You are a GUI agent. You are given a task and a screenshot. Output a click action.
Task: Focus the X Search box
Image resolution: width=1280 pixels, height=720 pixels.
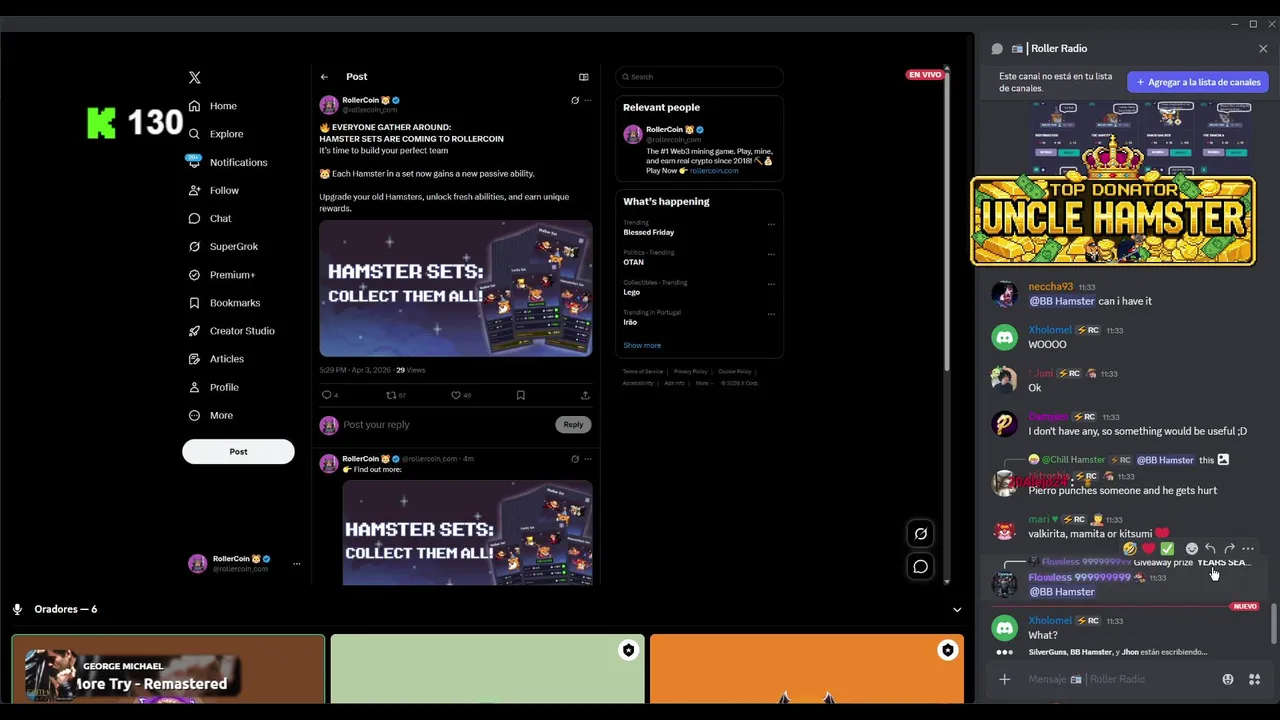pyautogui.click(x=699, y=77)
